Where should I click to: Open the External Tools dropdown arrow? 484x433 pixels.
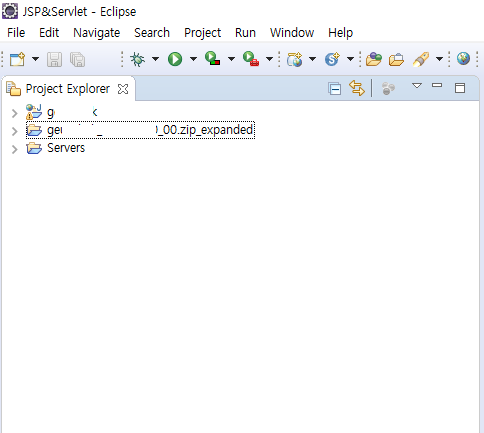[269, 59]
